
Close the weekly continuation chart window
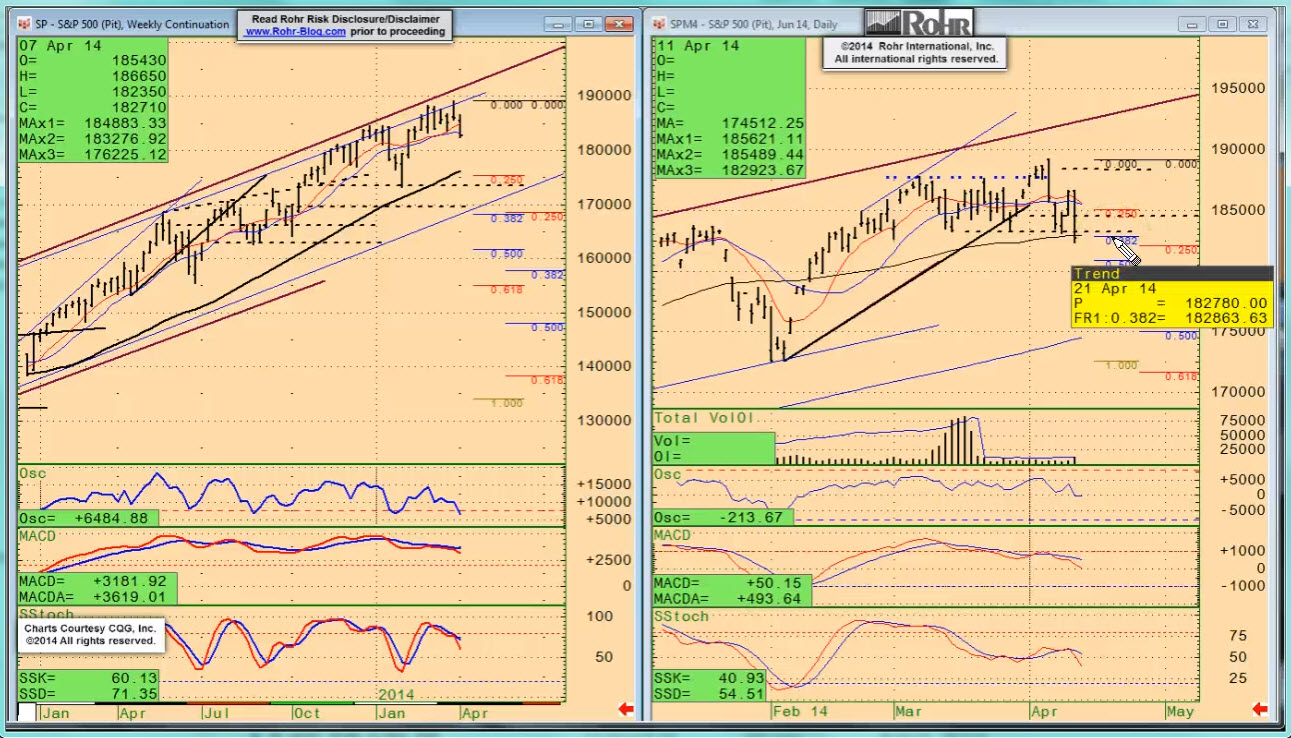(617, 24)
